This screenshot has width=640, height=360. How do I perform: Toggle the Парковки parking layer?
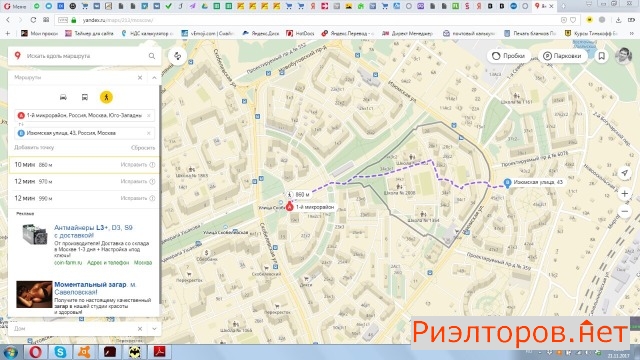coord(562,56)
